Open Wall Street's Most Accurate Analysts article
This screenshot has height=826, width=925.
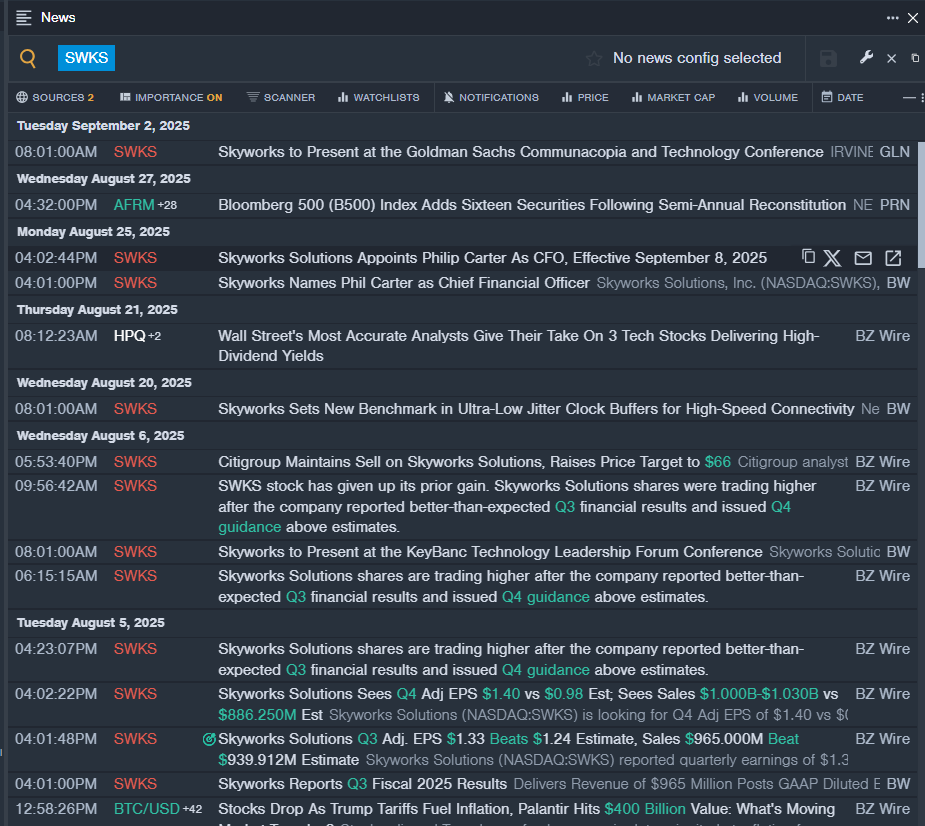519,346
